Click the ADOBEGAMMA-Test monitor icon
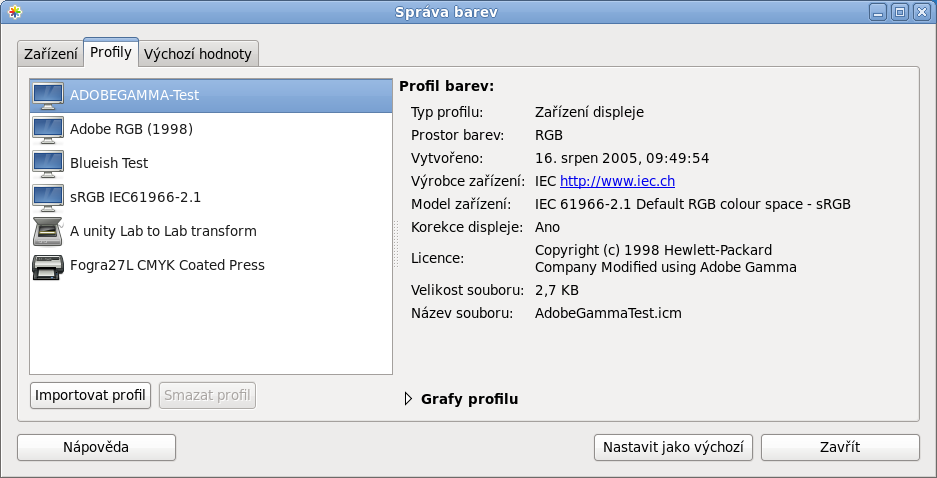This screenshot has height=478, width=937. coord(48,96)
